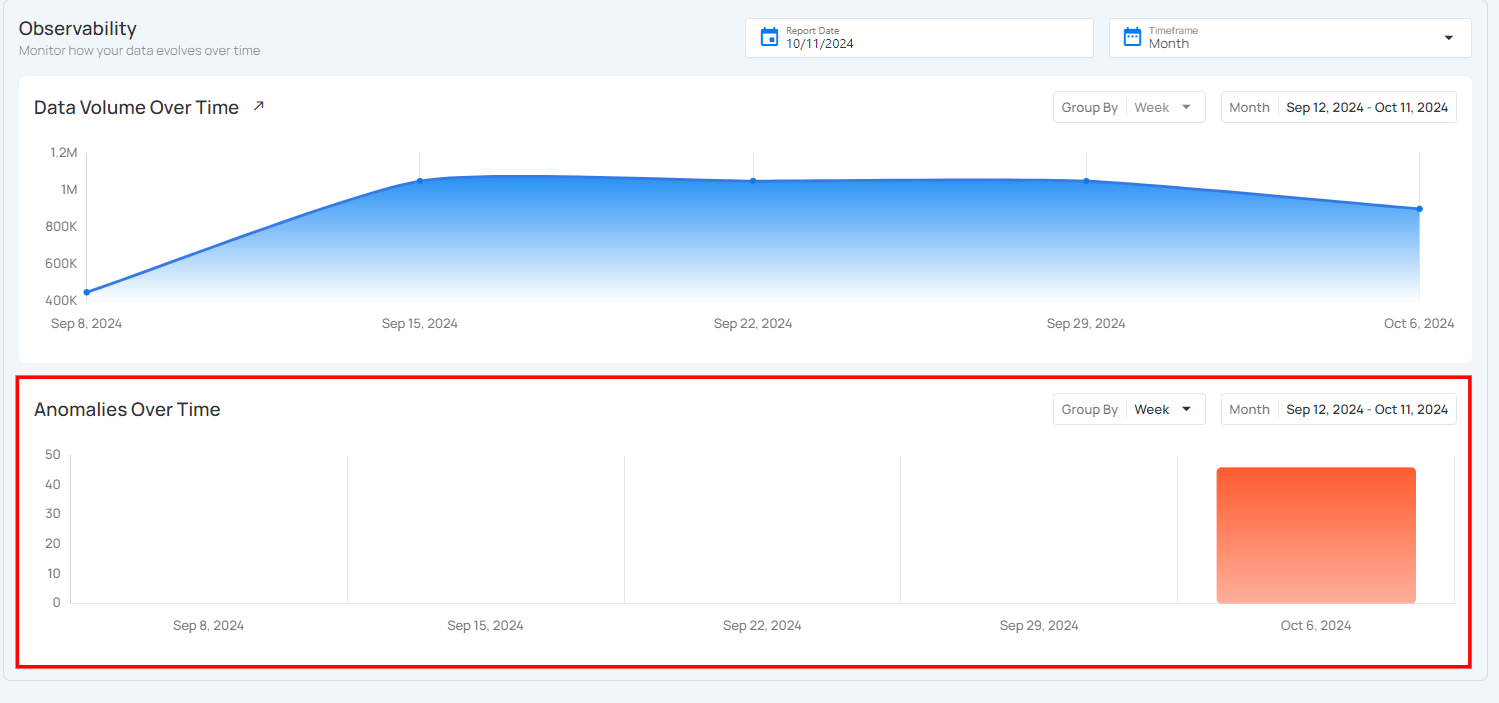Select the Sep 8 data point on line chart
The width and height of the screenshot is (1499, 703).
pos(87,292)
